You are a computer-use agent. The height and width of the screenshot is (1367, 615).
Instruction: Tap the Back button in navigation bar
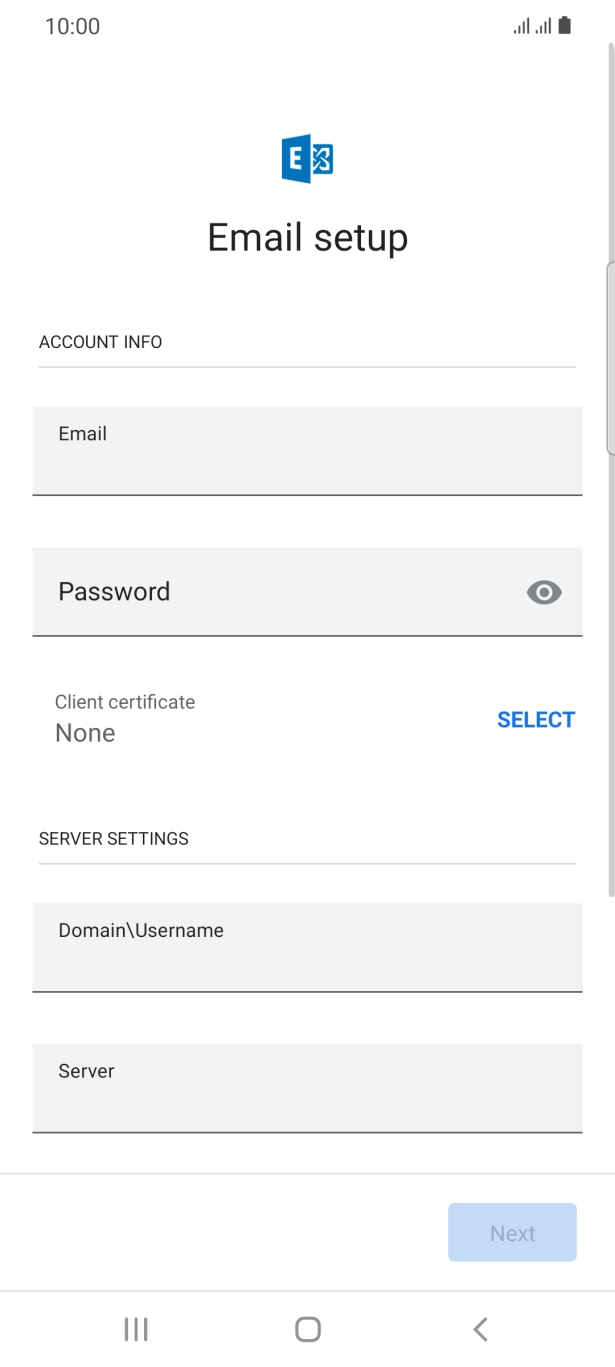[x=480, y=1329]
